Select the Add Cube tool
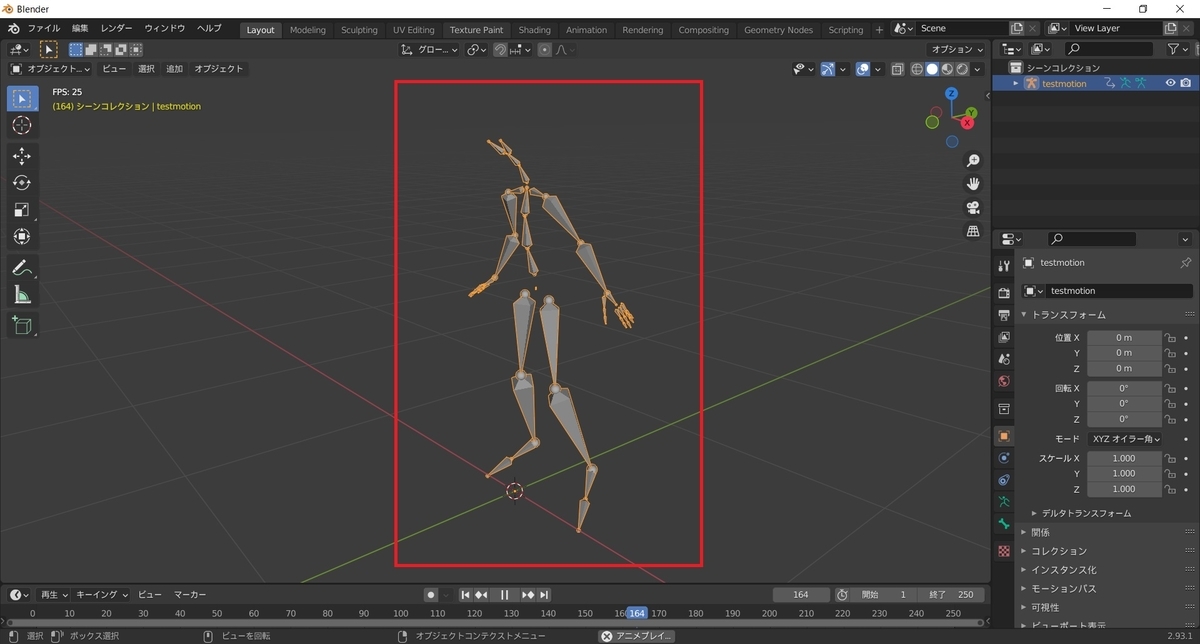This screenshot has height=644, width=1200. tap(22, 325)
